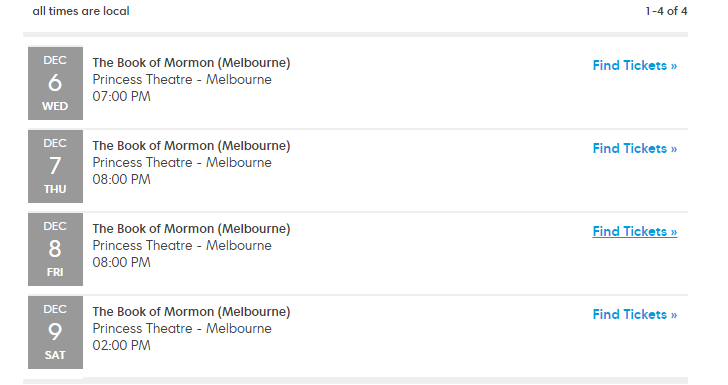Open Find Tickets for Saturday Dec 9

635,314
